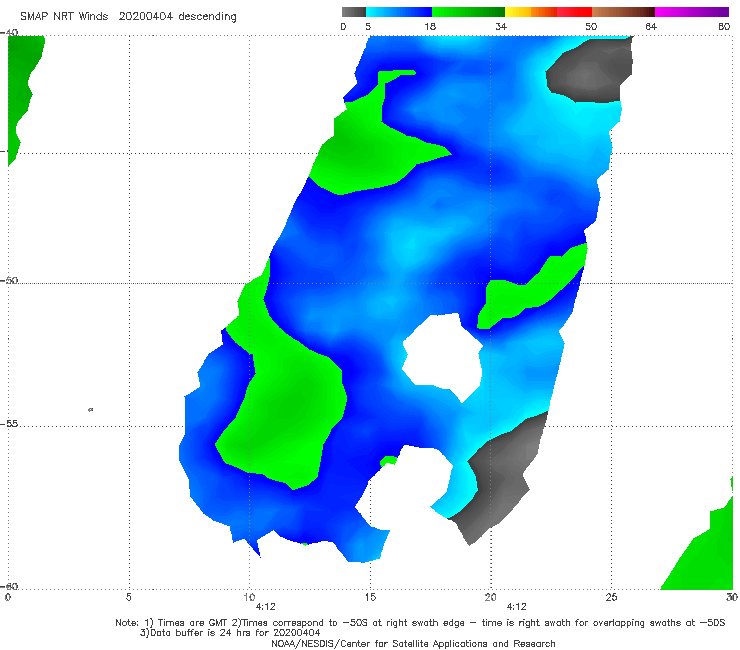The height and width of the screenshot is (650, 740).
Task: Select the cyan-to-blue segment of the color bar
Action: [399, 12]
